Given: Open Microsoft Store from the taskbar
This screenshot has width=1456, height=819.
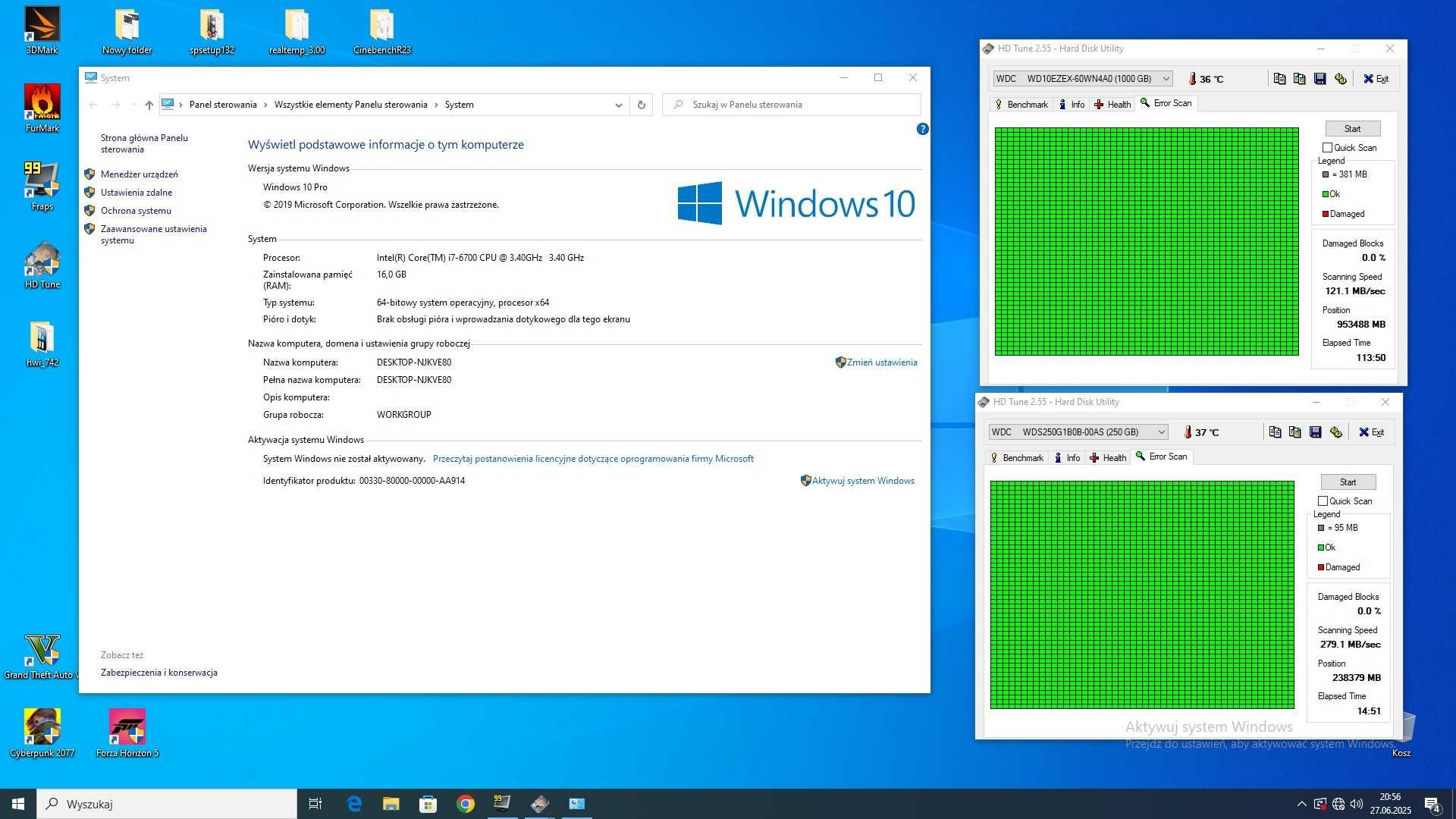Looking at the screenshot, I should pos(428,804).
